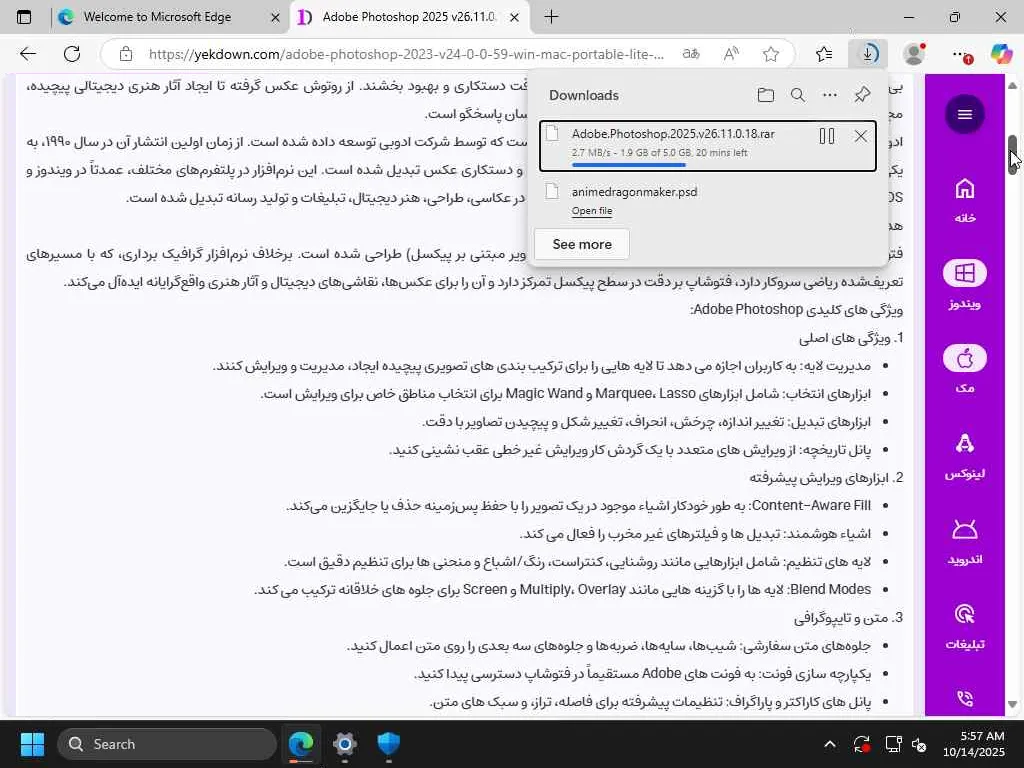Open لینوکس Linux category in sidebar
The height and width of the screenshot is (768, 1024).
tap(965, 456)
